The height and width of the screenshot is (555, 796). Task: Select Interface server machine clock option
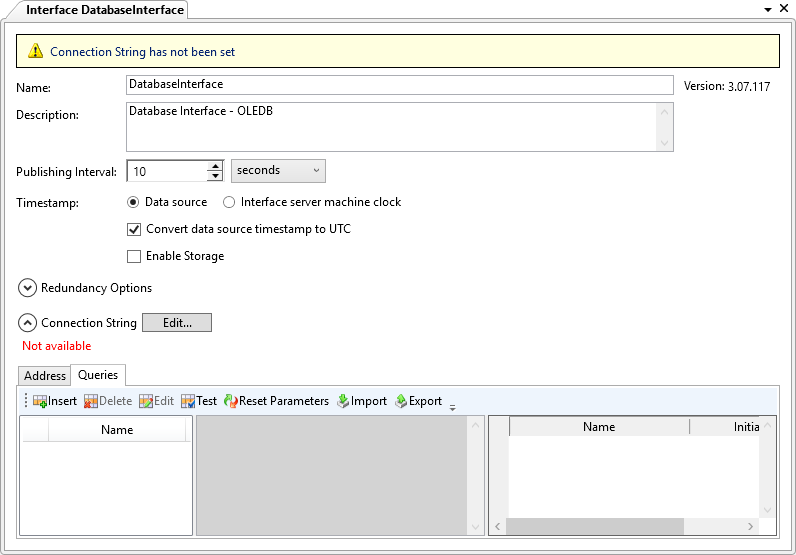(229, 202)
